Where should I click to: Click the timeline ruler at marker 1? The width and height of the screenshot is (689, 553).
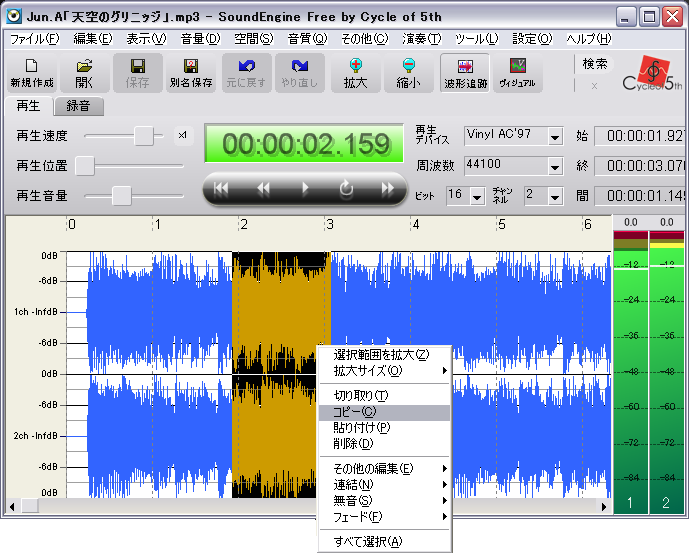pyautogui.click(x=158, y=225)
